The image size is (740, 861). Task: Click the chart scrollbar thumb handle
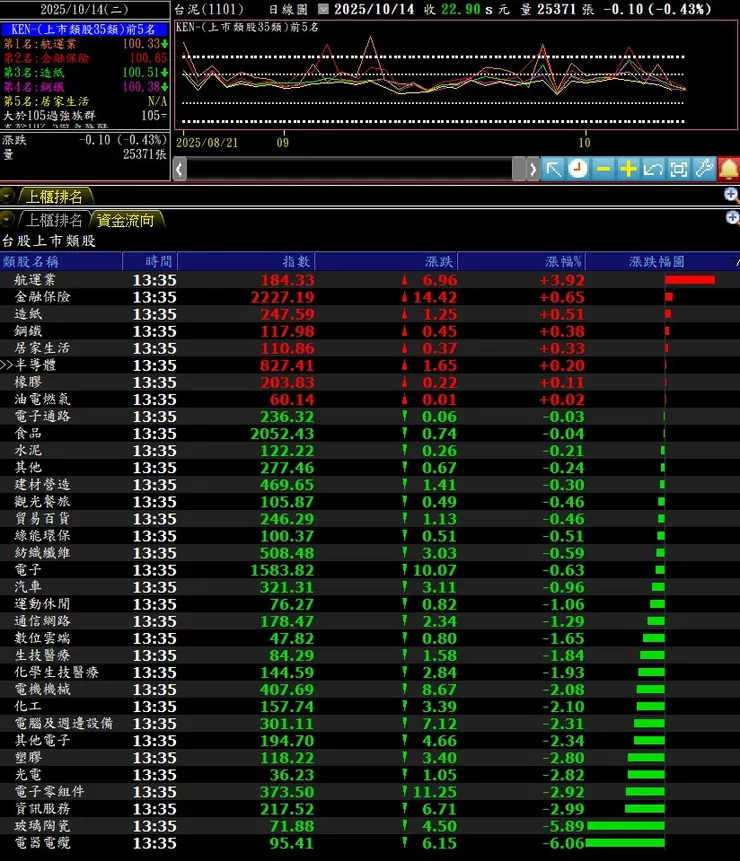pyautogui.click(x=519, y=169)
